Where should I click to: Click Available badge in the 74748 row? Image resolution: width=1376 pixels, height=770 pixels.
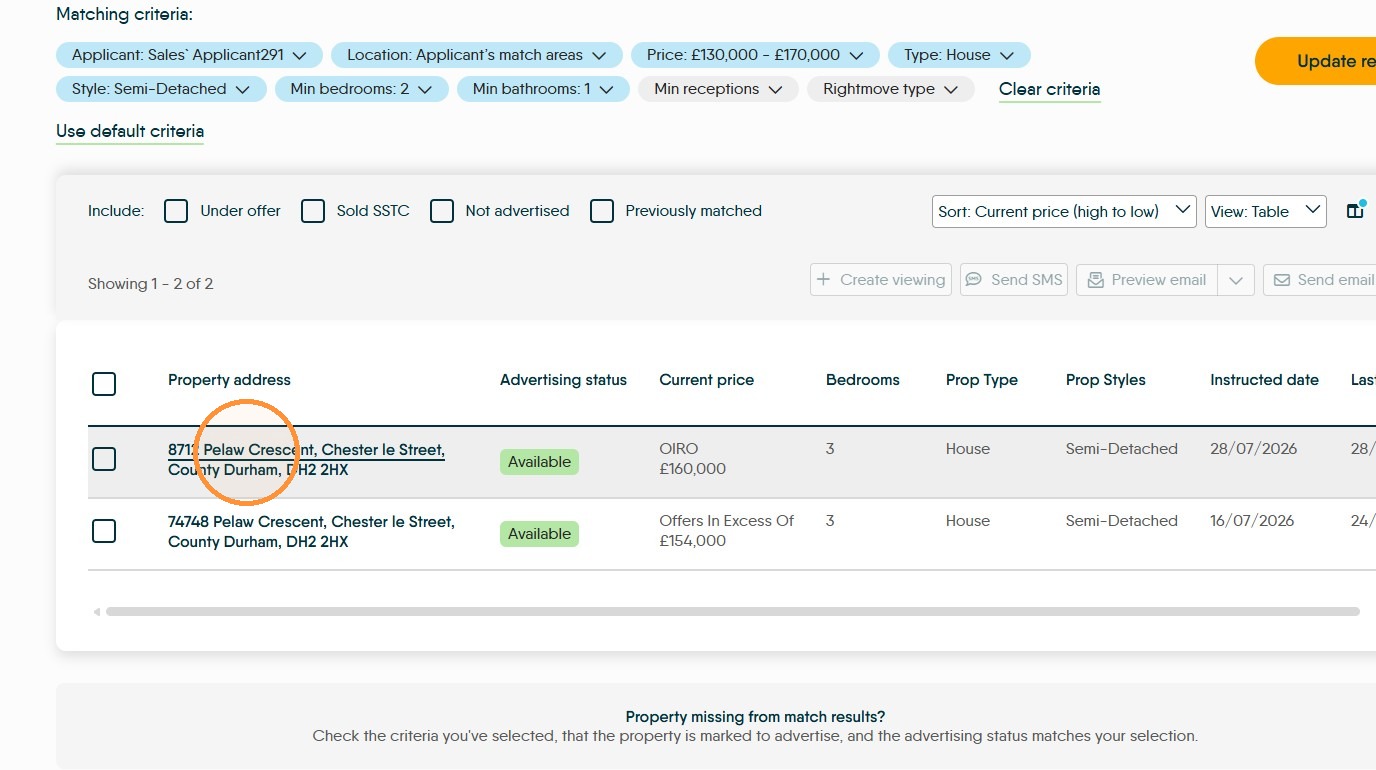(x=539, y=534)
